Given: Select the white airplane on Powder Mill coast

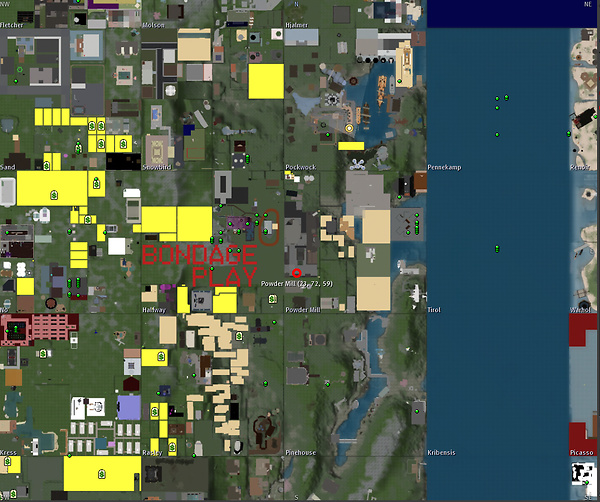Looking at the screenshot, I should pos(417,293).
